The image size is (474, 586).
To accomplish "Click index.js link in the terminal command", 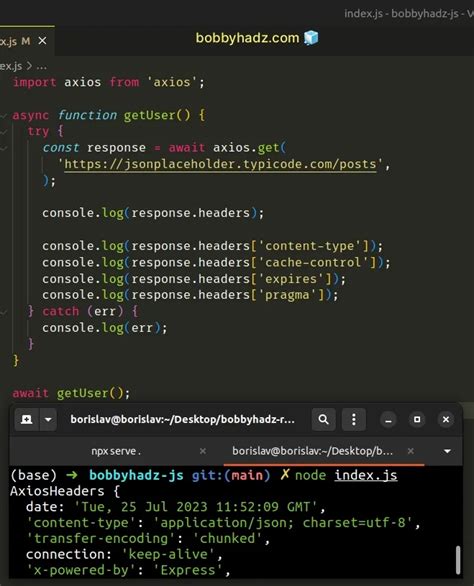I will point(366,475).
